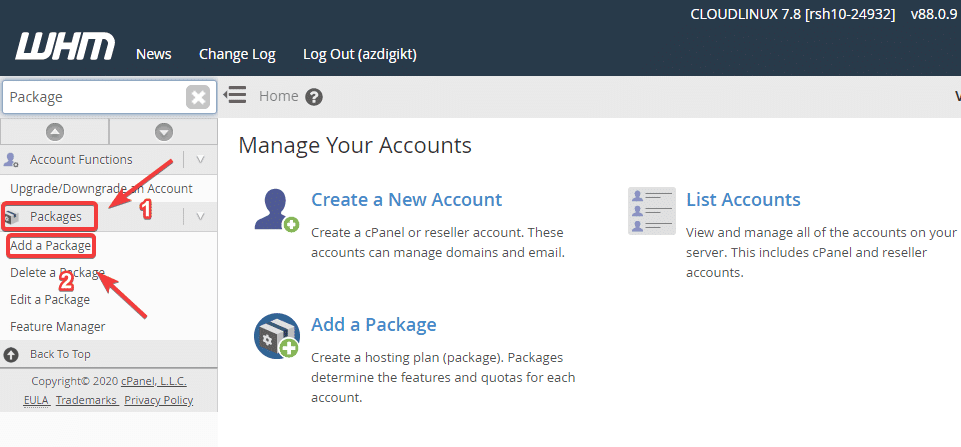The width and height of the screenshot is (961, 447).
Task: Collapse the Packages section chevron
Action: tap(201, 216)
